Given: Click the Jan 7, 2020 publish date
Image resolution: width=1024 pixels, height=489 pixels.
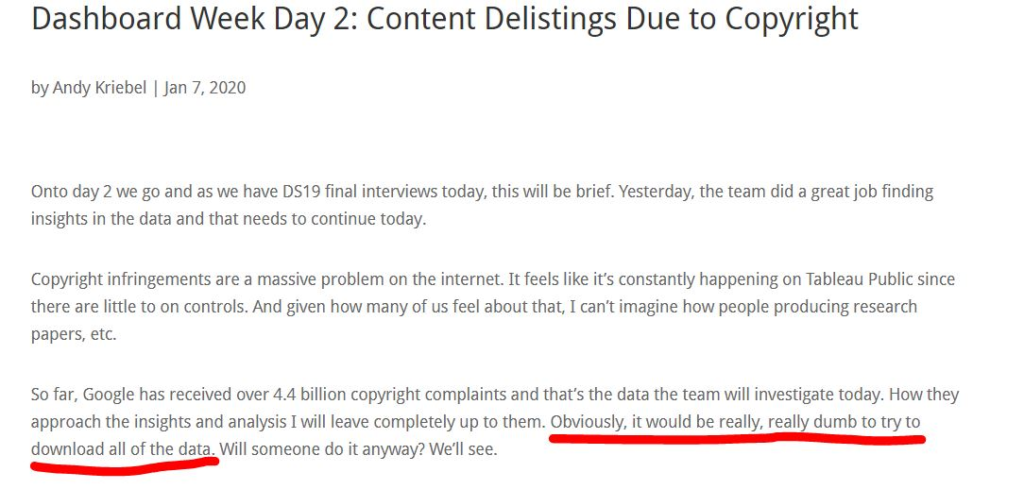Looking at the screenshot, I should (x=205, y=87).
